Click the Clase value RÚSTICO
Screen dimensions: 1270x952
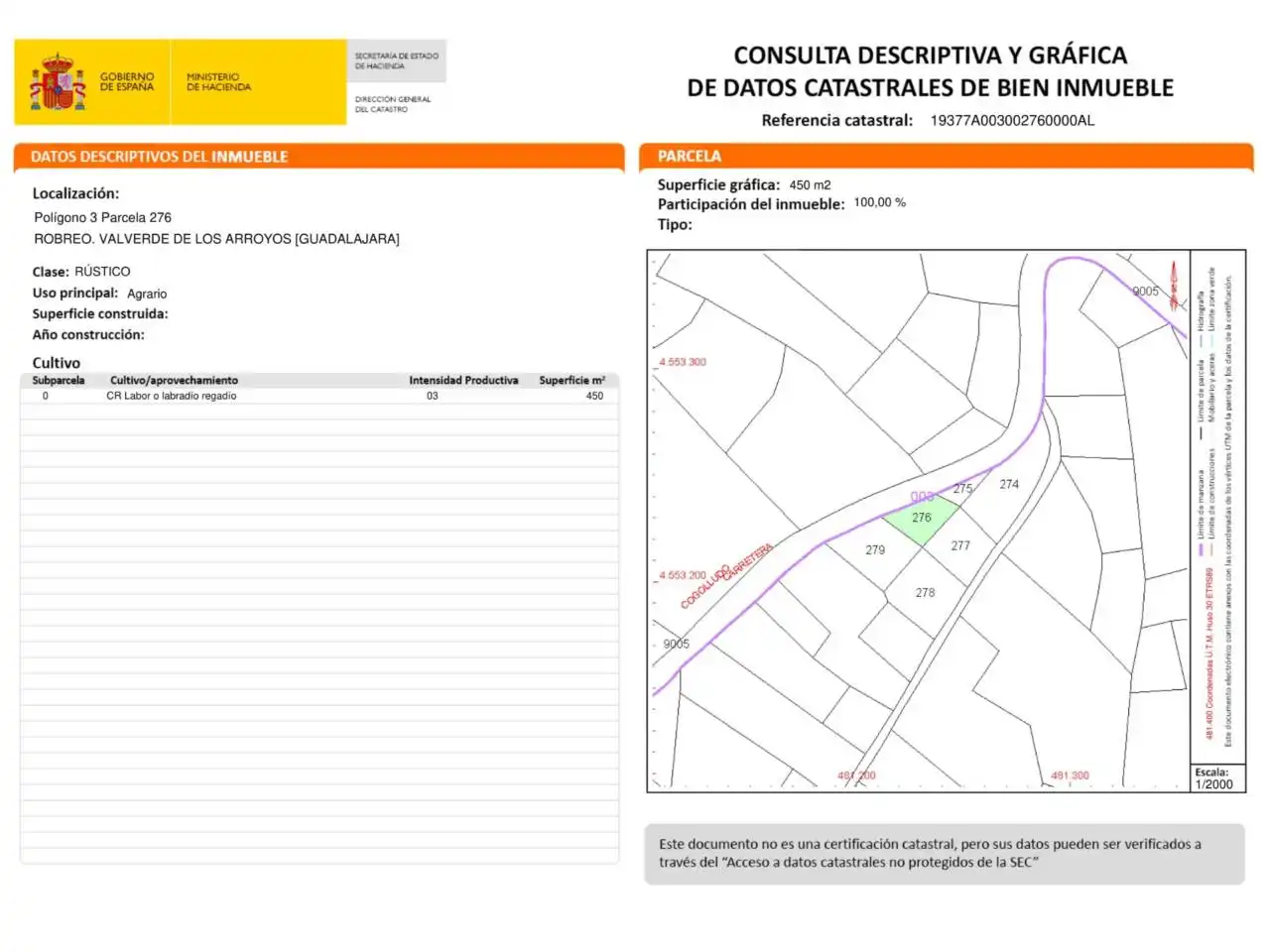(x=102, y=272)
